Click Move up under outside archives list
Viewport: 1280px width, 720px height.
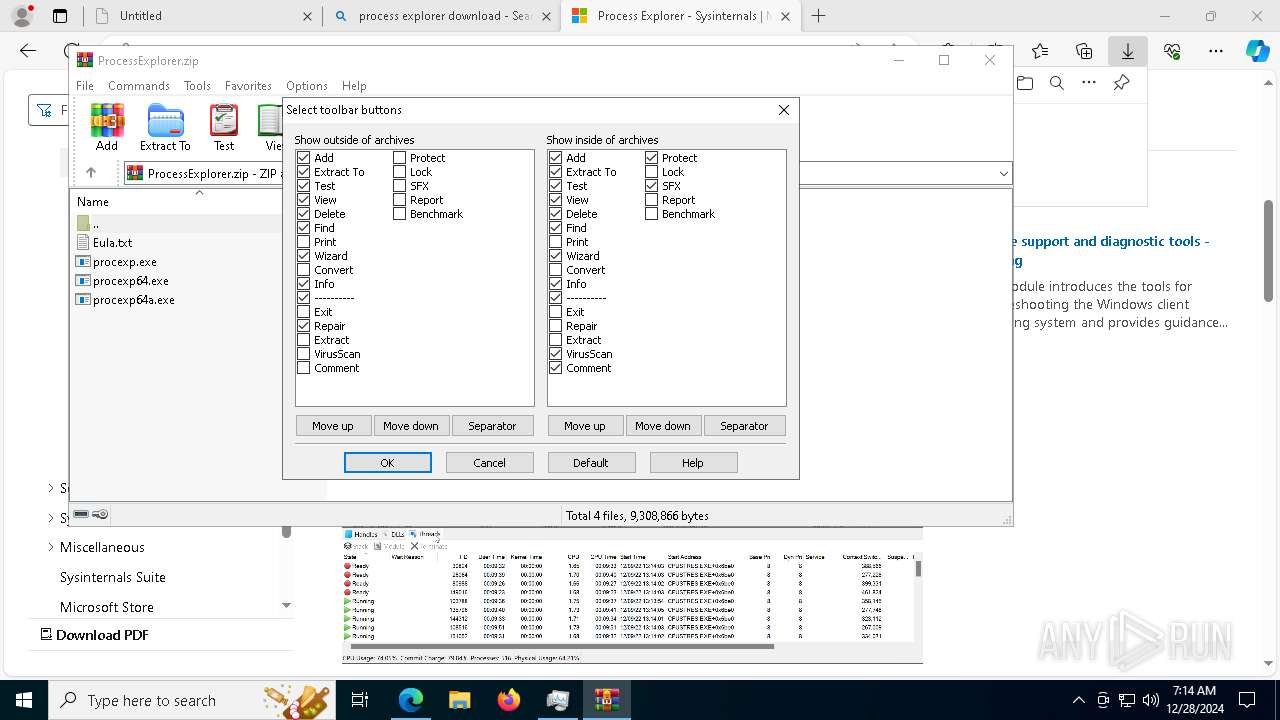[333, 426]
